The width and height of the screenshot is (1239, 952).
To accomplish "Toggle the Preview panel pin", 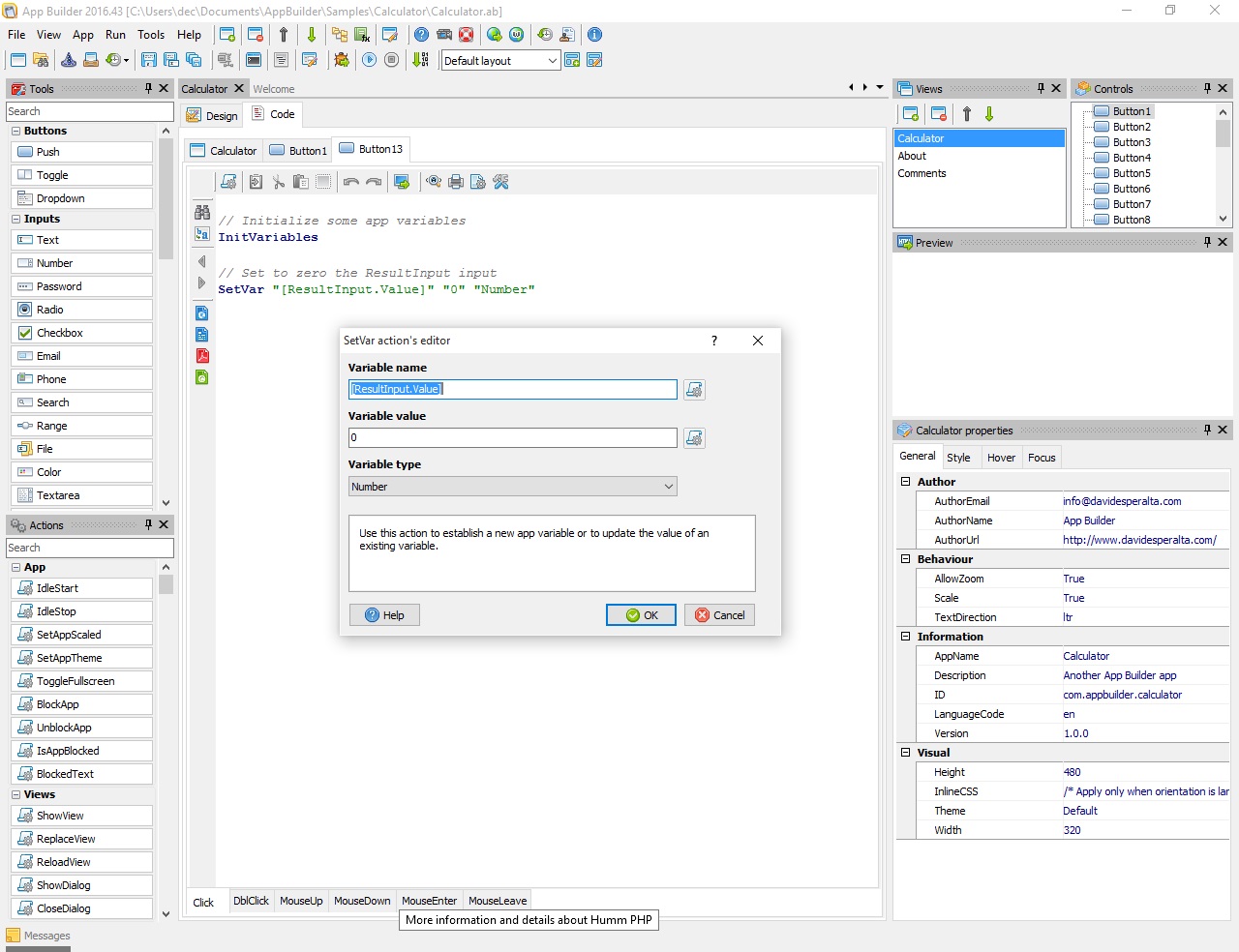I will tap(1207, 242).
